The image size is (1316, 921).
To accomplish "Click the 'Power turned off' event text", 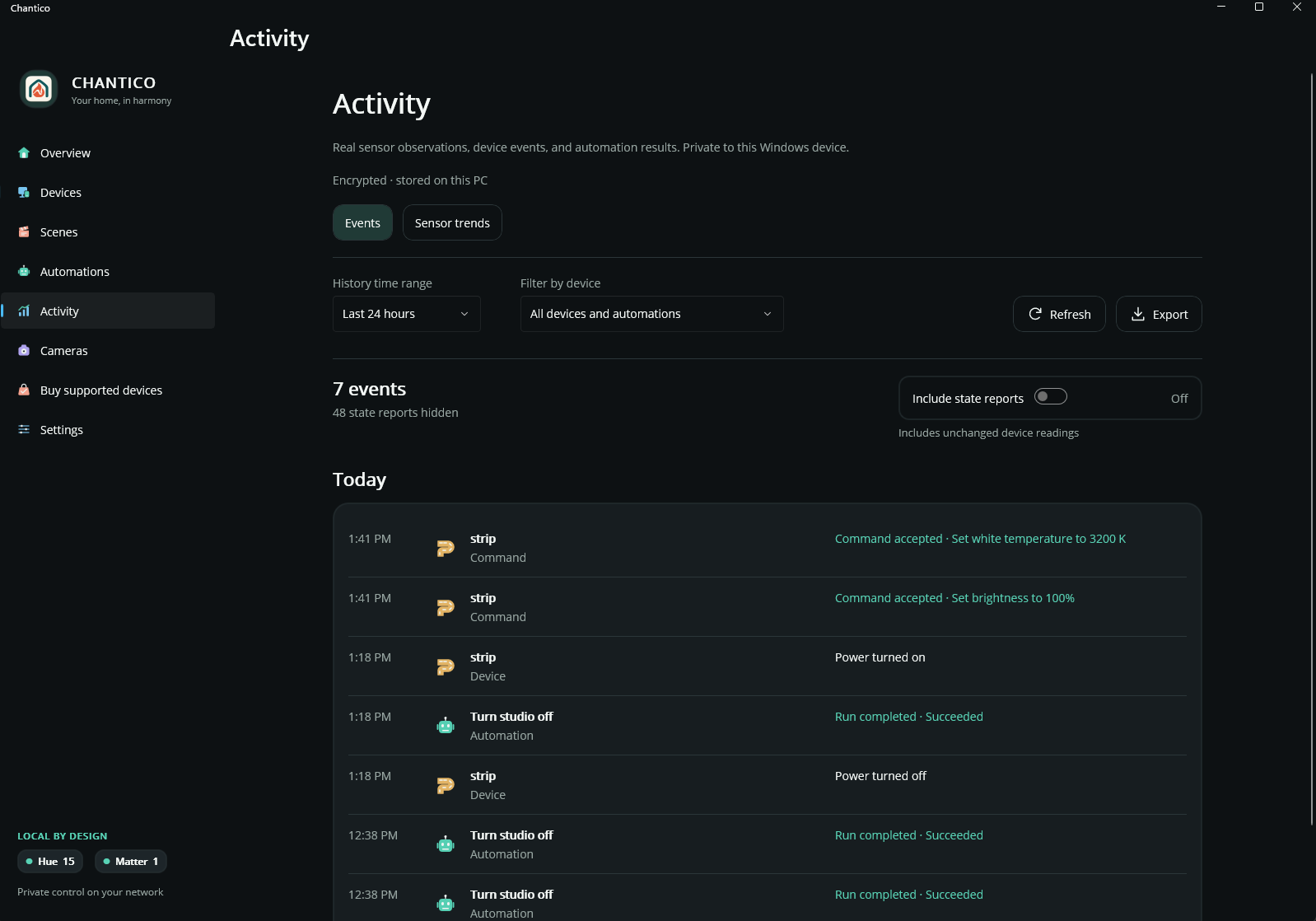I will [880, 776].
